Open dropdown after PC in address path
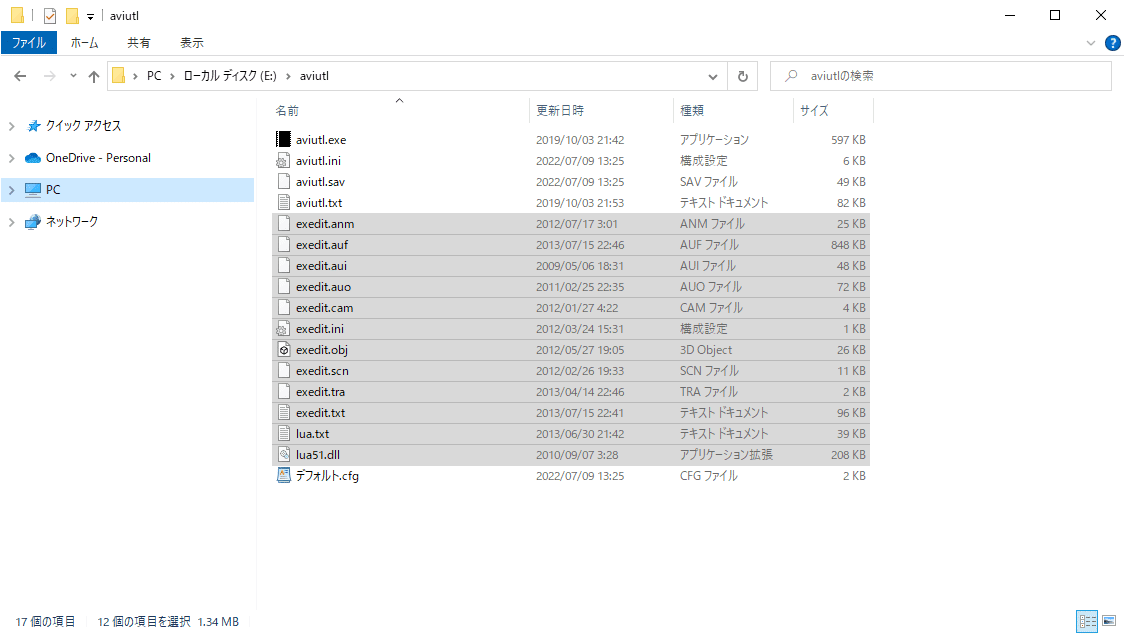This screenshot has width=1125, height=634. (x=172, y=76)
